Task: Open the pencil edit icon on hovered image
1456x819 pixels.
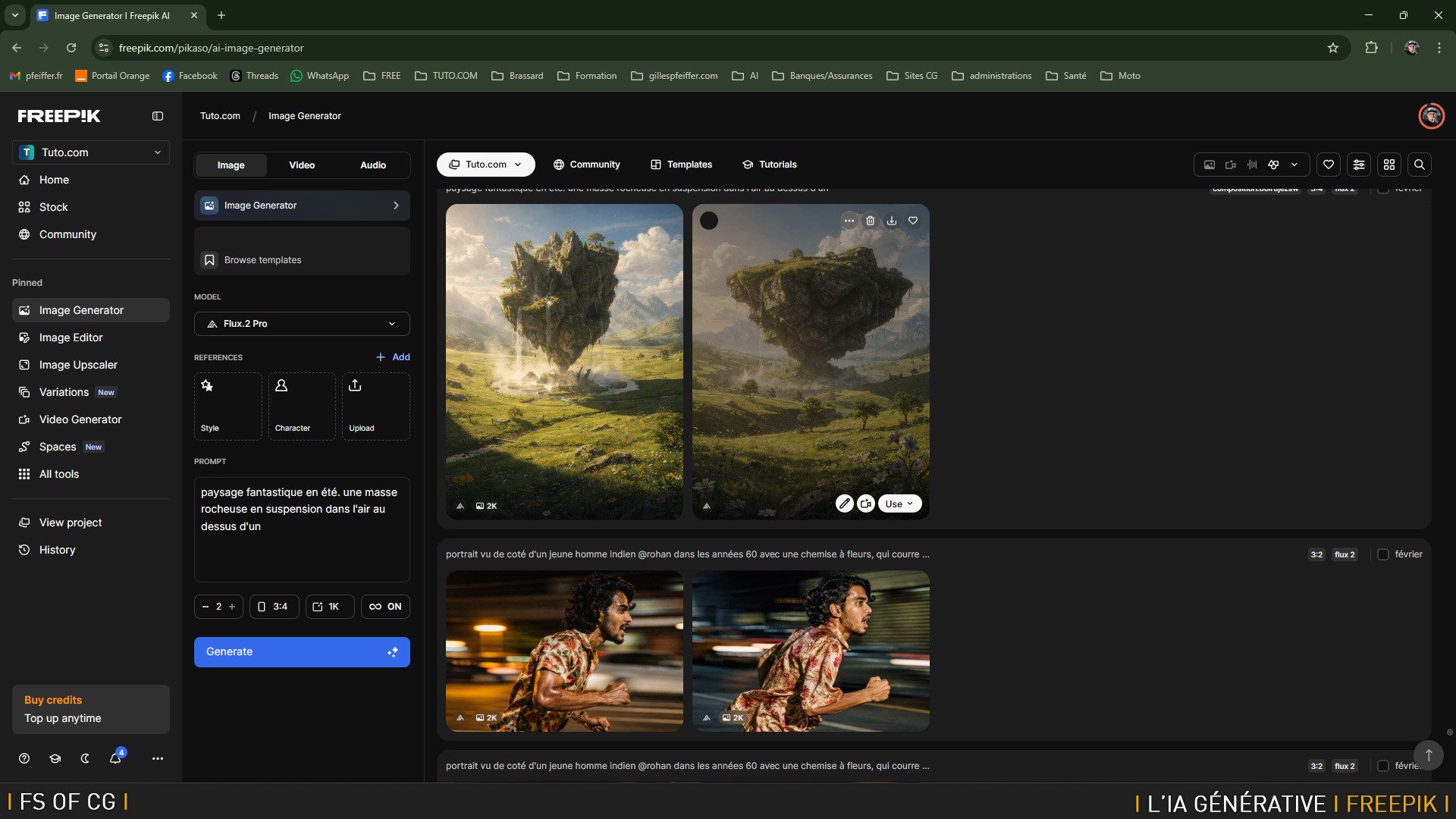Action: pos(844,504)
